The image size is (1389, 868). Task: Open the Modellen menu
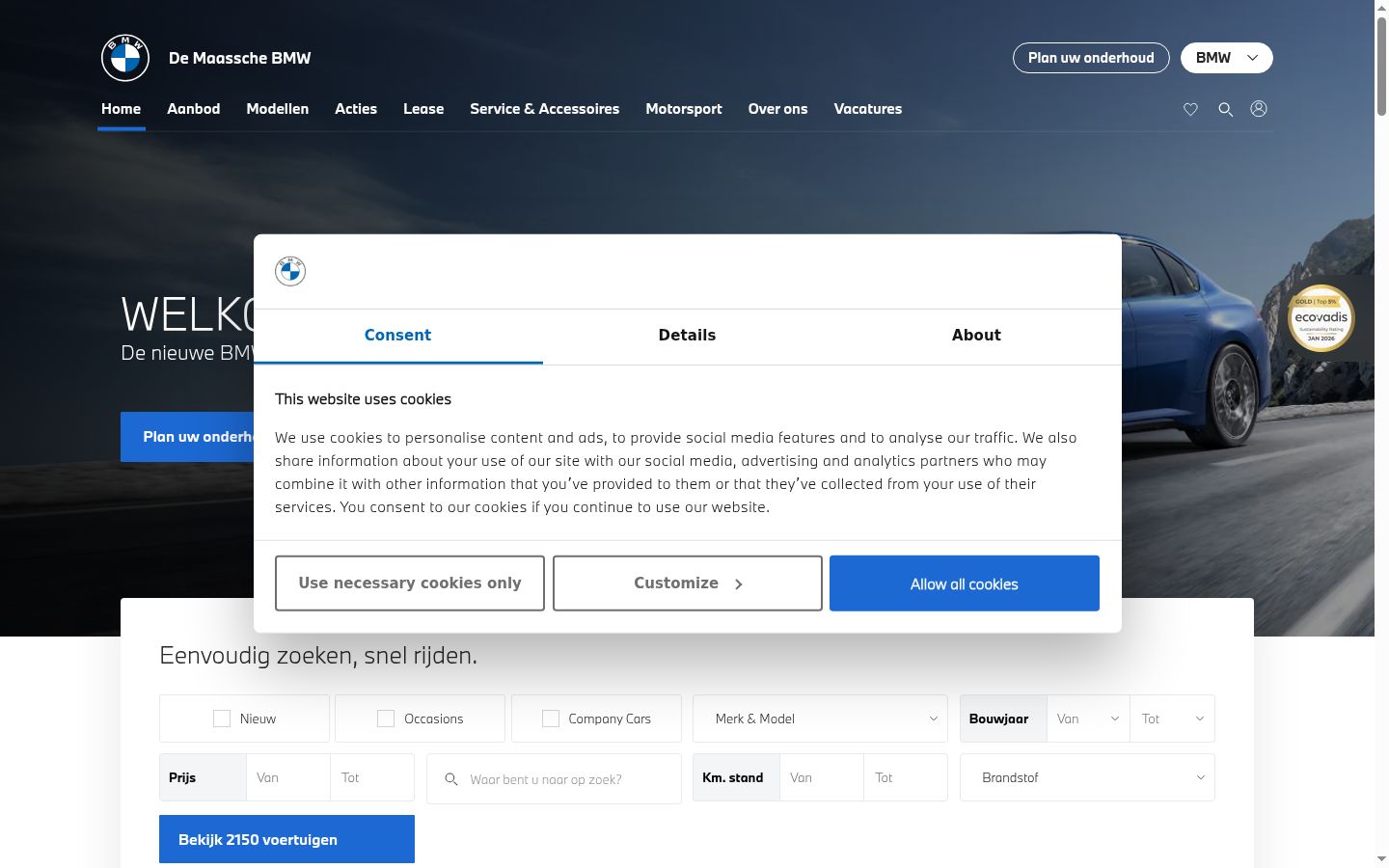pyautogui.click(x=278, y=109)
